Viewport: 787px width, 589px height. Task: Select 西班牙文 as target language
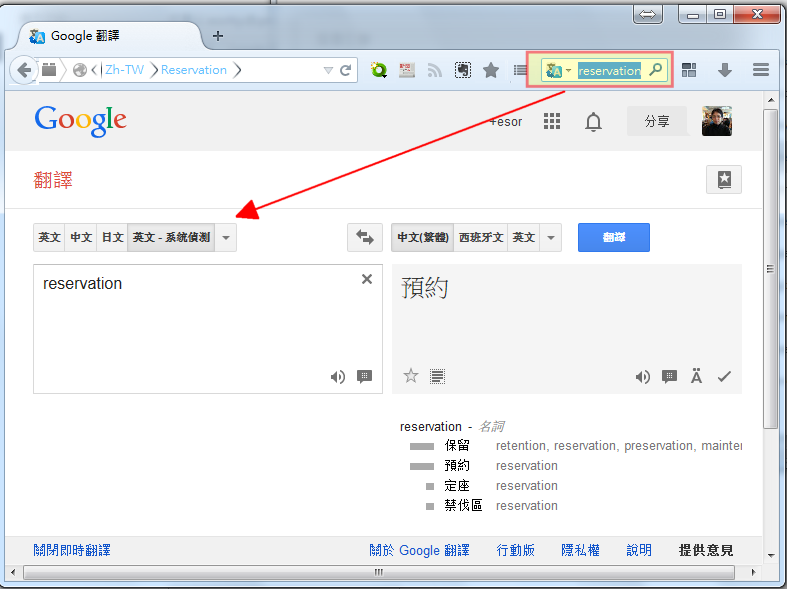point(481,237)
